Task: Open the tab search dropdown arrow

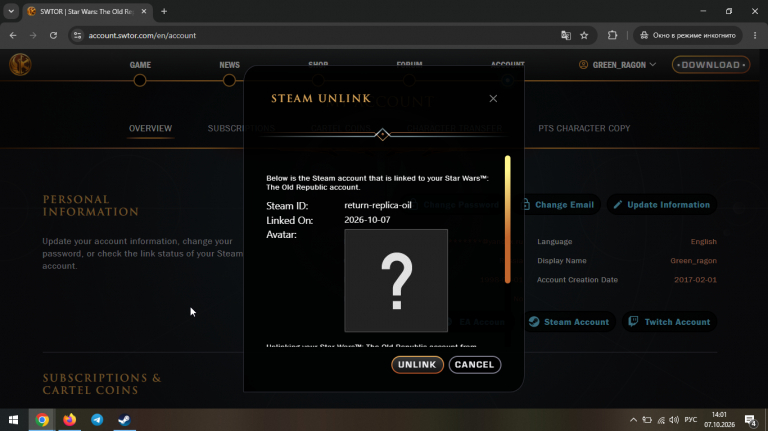Action: pyautogui.click(x=11, y=11)
